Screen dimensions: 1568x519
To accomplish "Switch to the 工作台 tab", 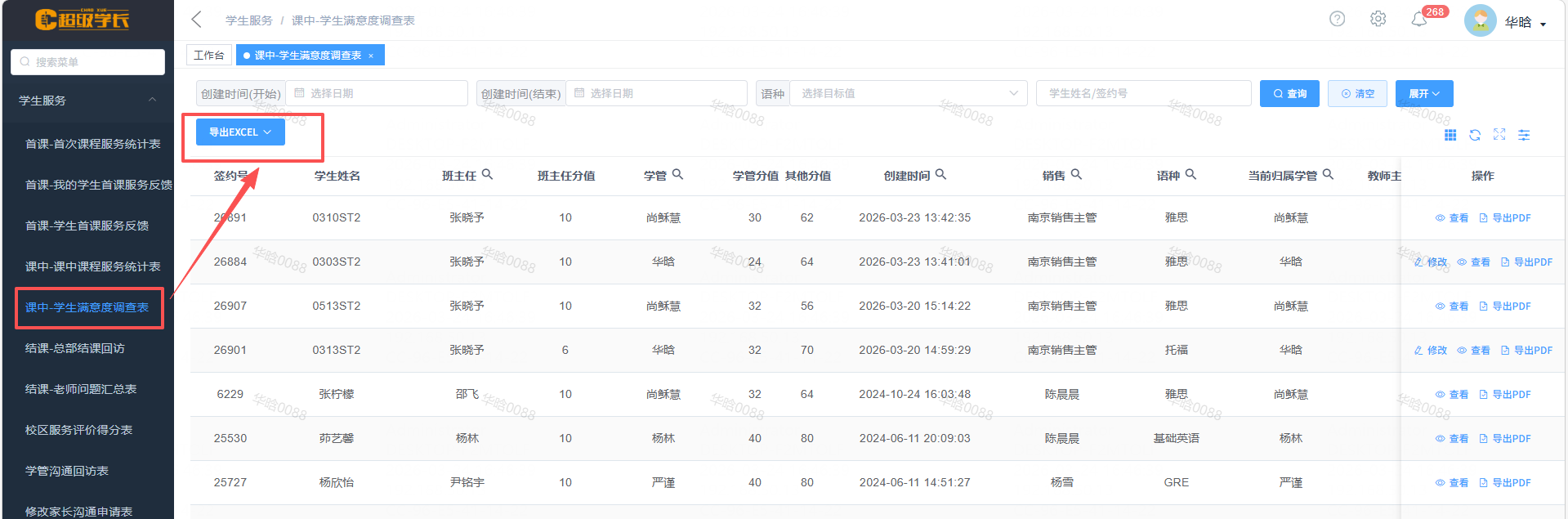I will (209, 55).
